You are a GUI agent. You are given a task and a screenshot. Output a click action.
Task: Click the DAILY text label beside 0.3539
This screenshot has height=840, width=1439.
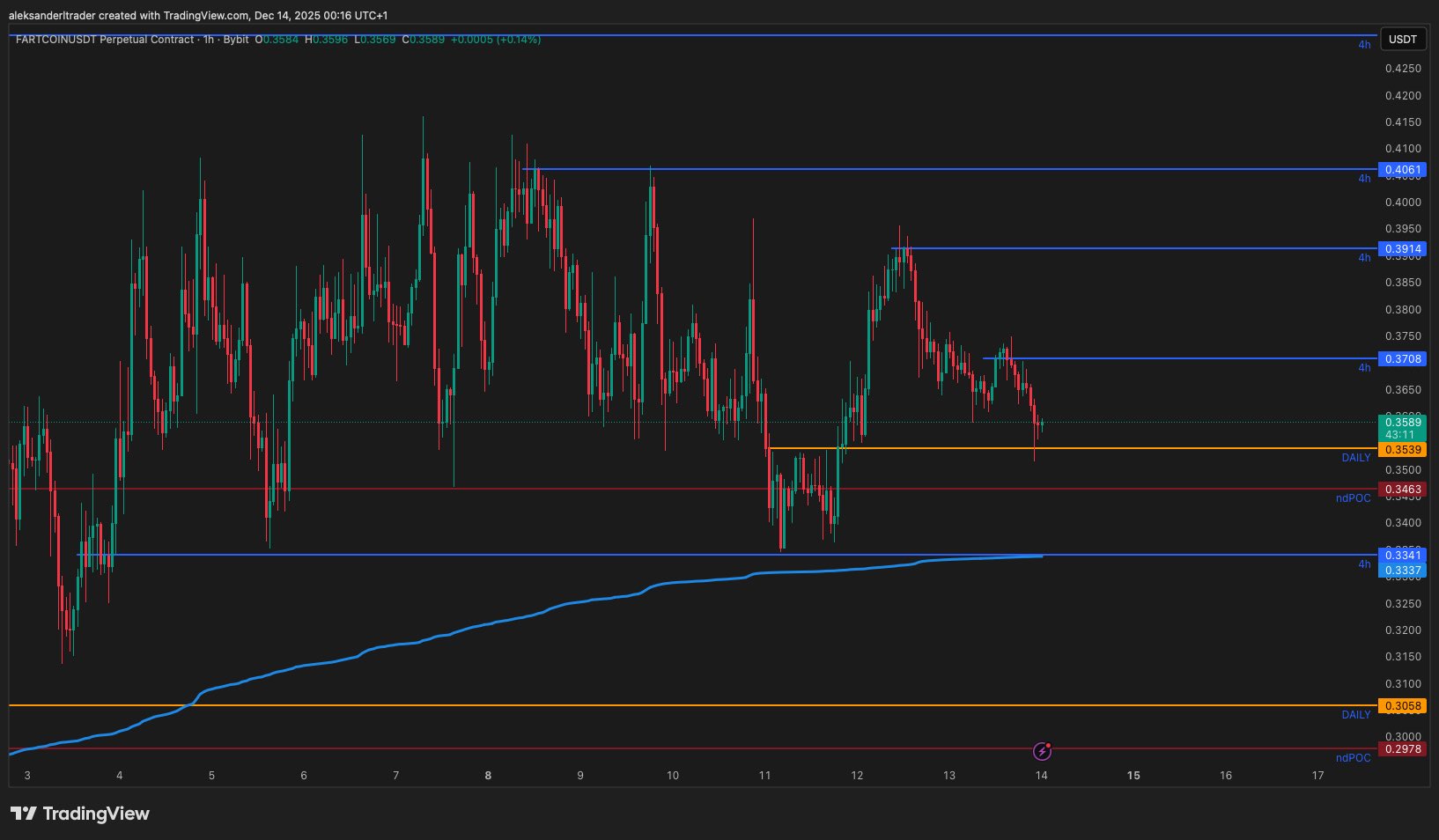(x=1355, y=458)
